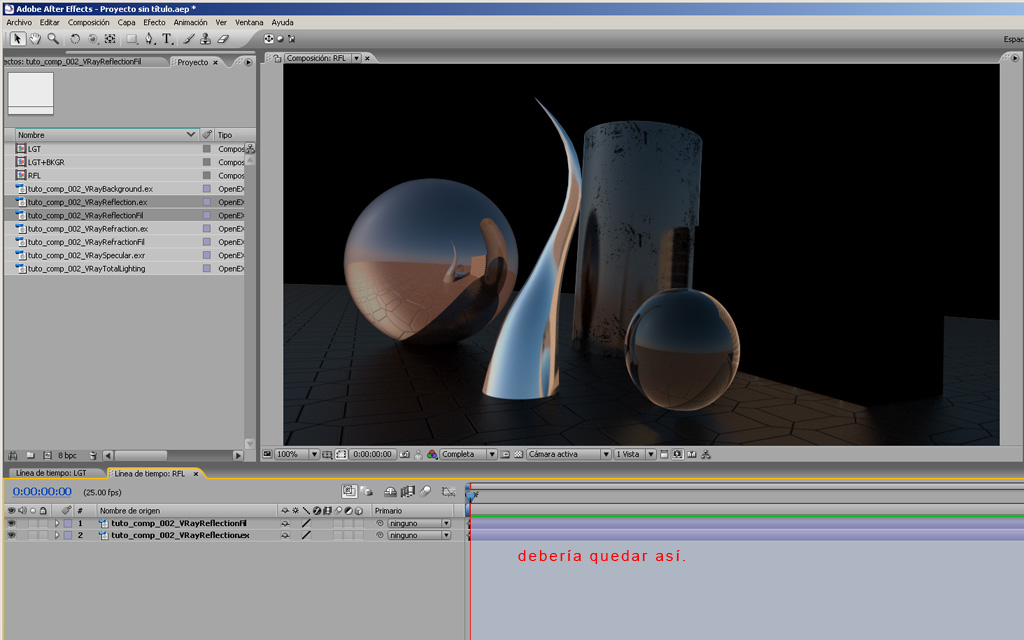
Task: Select the Clone Stamp tool
Action: coord(205,39)
